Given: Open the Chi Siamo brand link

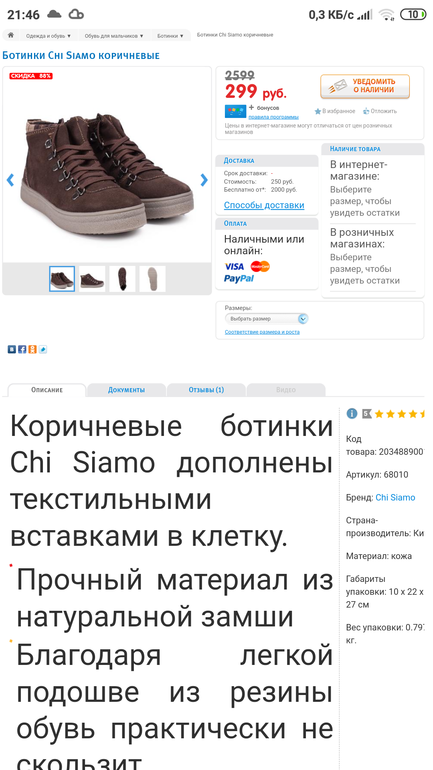Looking at the screenshot, I should (x=395, y=497).
